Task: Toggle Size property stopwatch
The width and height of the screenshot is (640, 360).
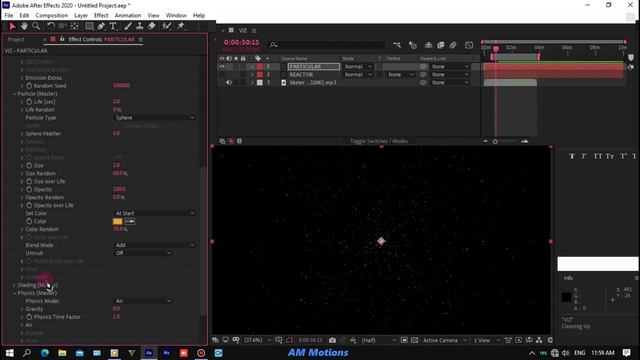Action: coord(29,165)
